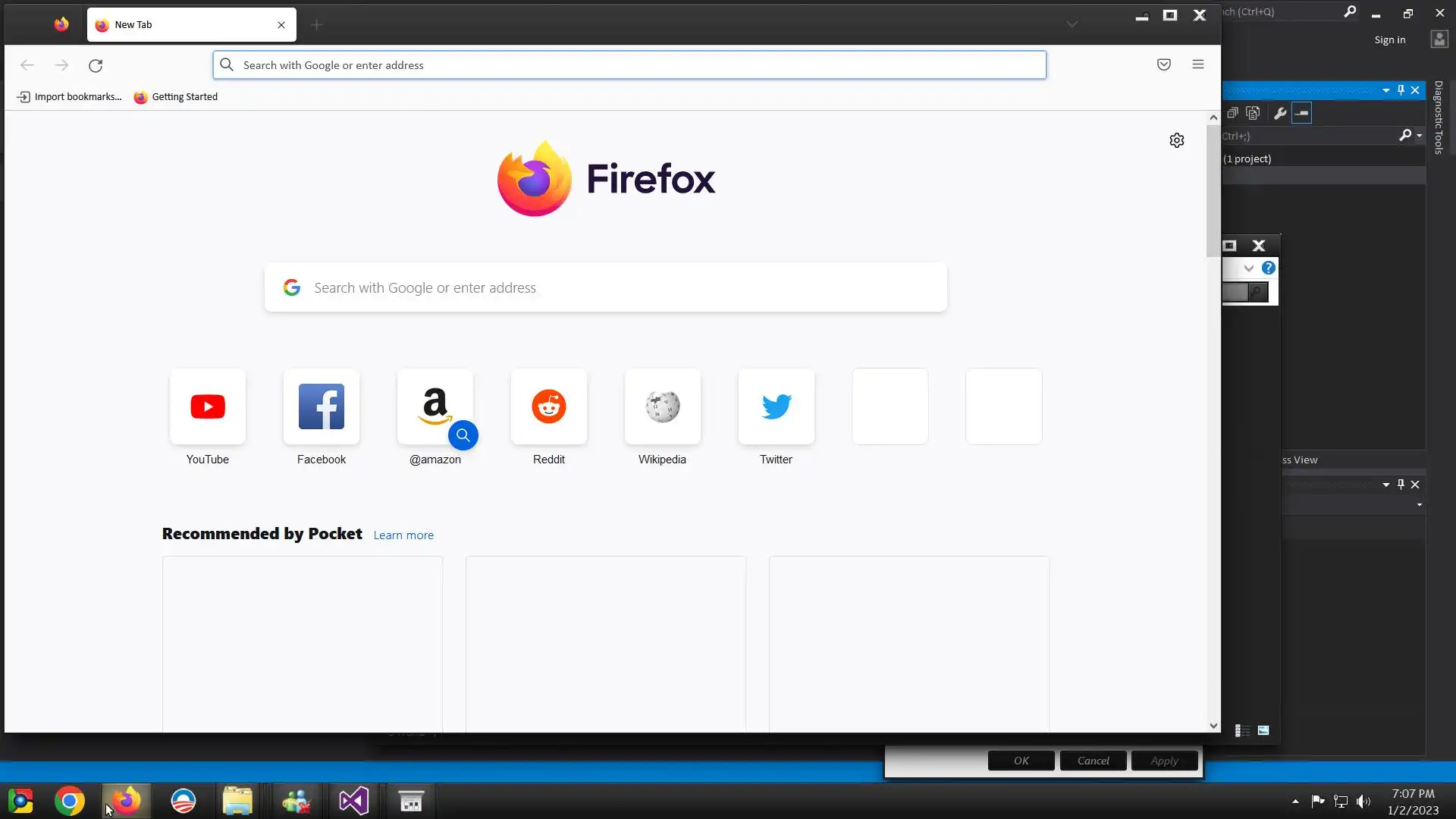This screenshot has width=1456, height=819.
Task: Expand the list all tabs chevron
Action: click(x=1072, y=24)
